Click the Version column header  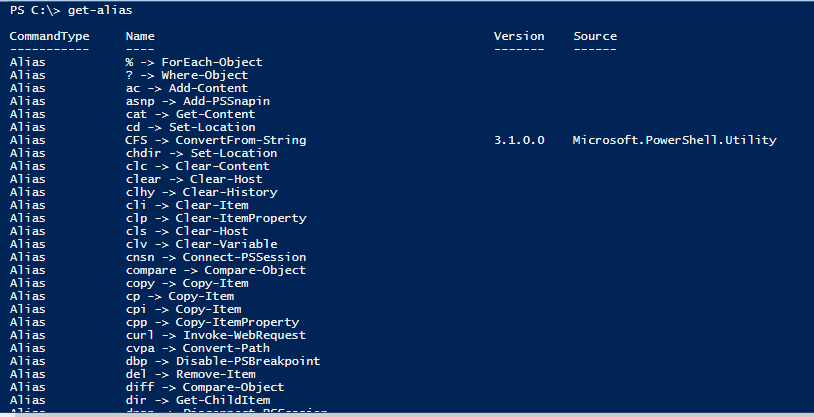coord(519,36)
